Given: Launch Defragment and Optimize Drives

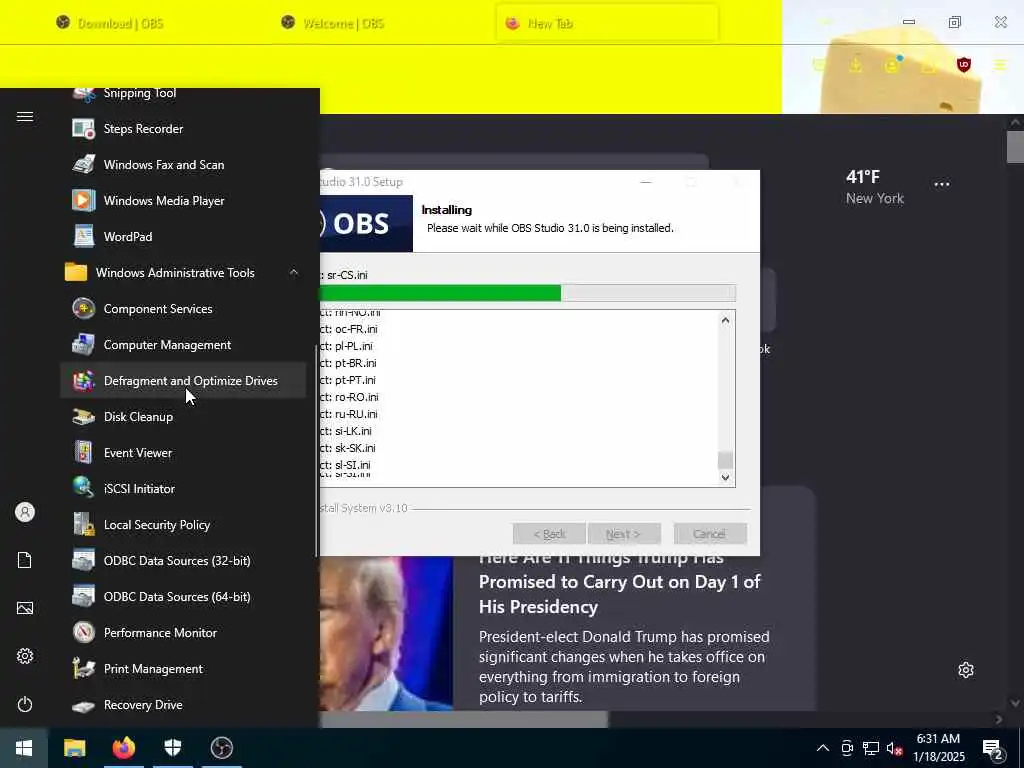Looking at the screenshot, I should coord(183,381).
